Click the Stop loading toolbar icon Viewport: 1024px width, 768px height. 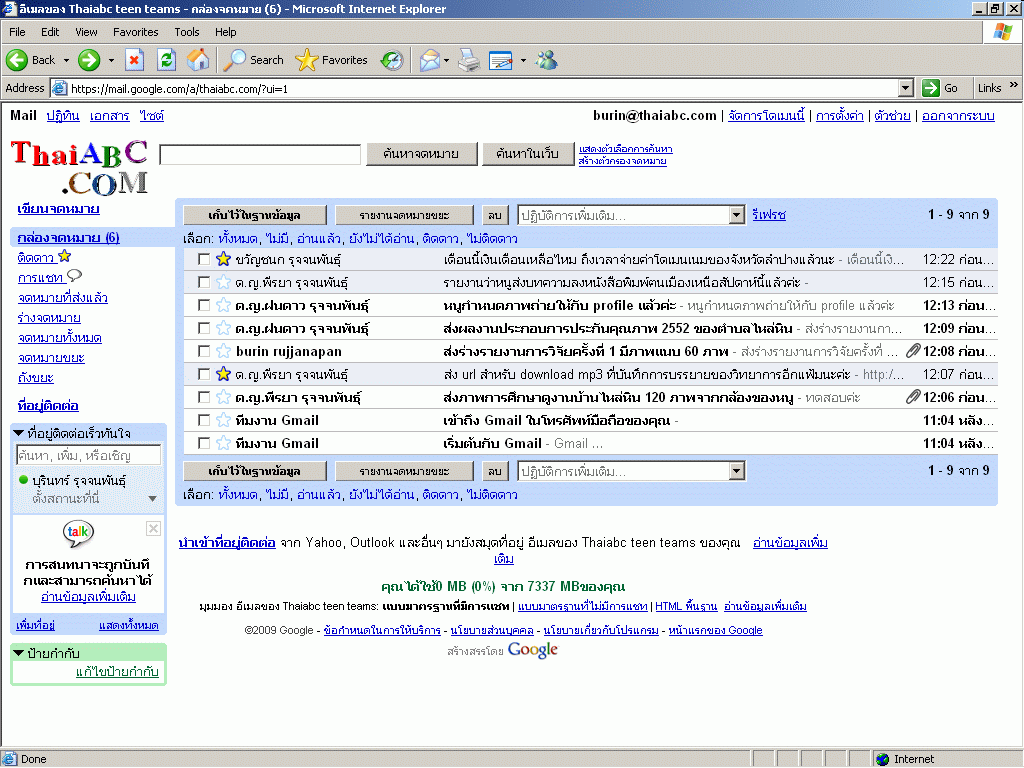[135, 60]
